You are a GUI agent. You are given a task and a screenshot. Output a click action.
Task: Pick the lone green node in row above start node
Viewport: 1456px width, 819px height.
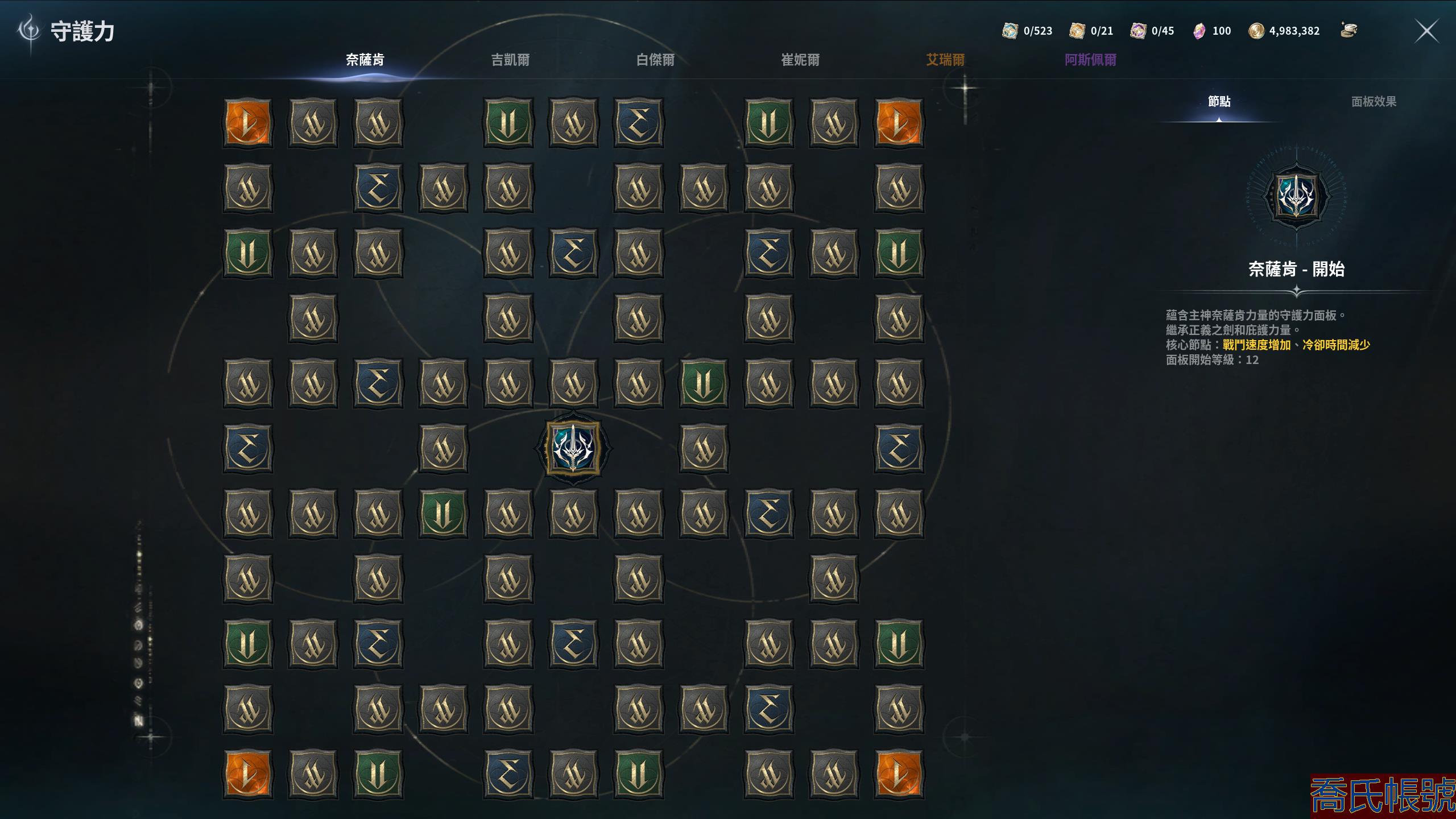(704, 383)
